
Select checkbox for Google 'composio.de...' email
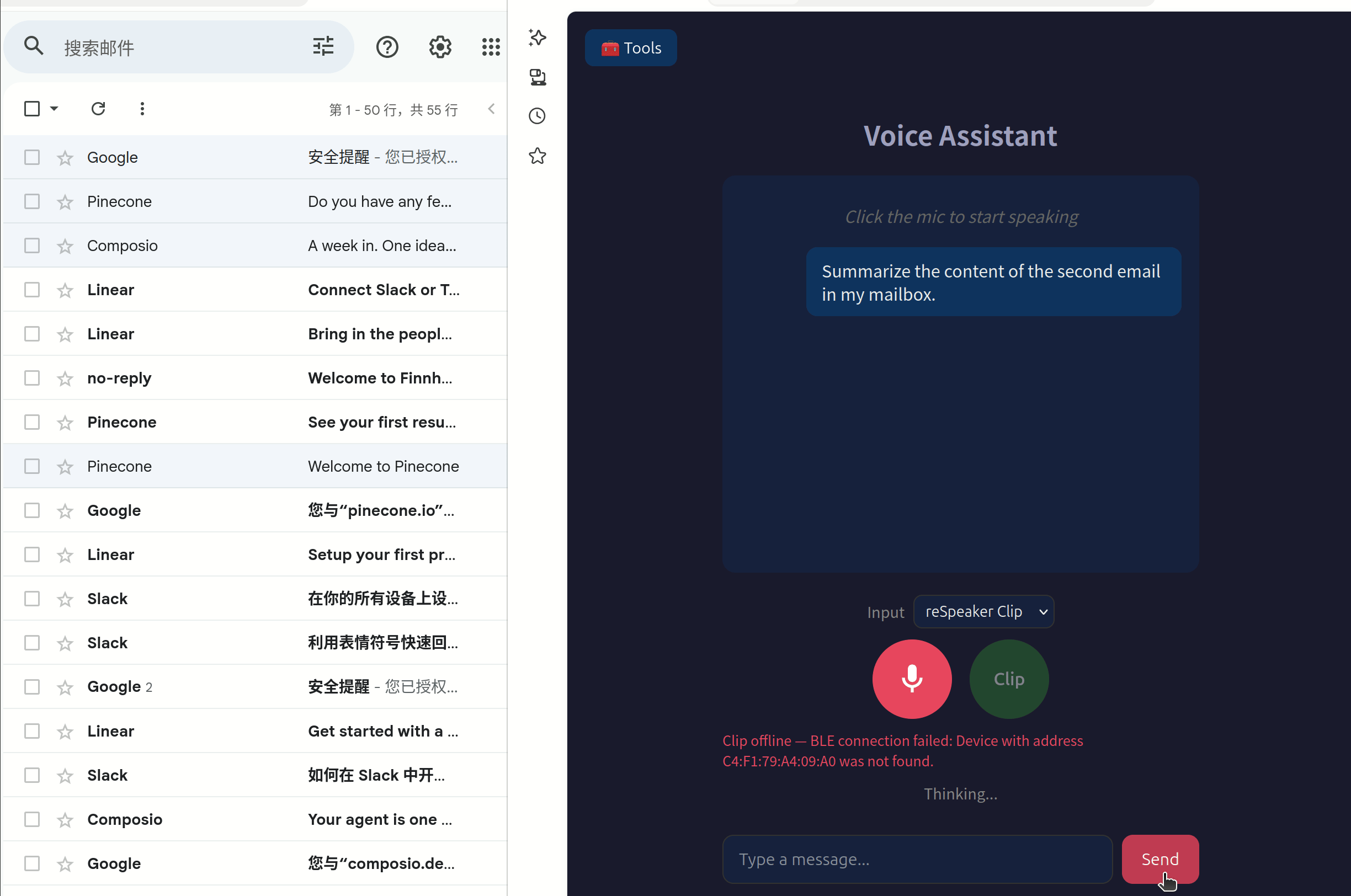pyautogui.click(x=32, y=863)
